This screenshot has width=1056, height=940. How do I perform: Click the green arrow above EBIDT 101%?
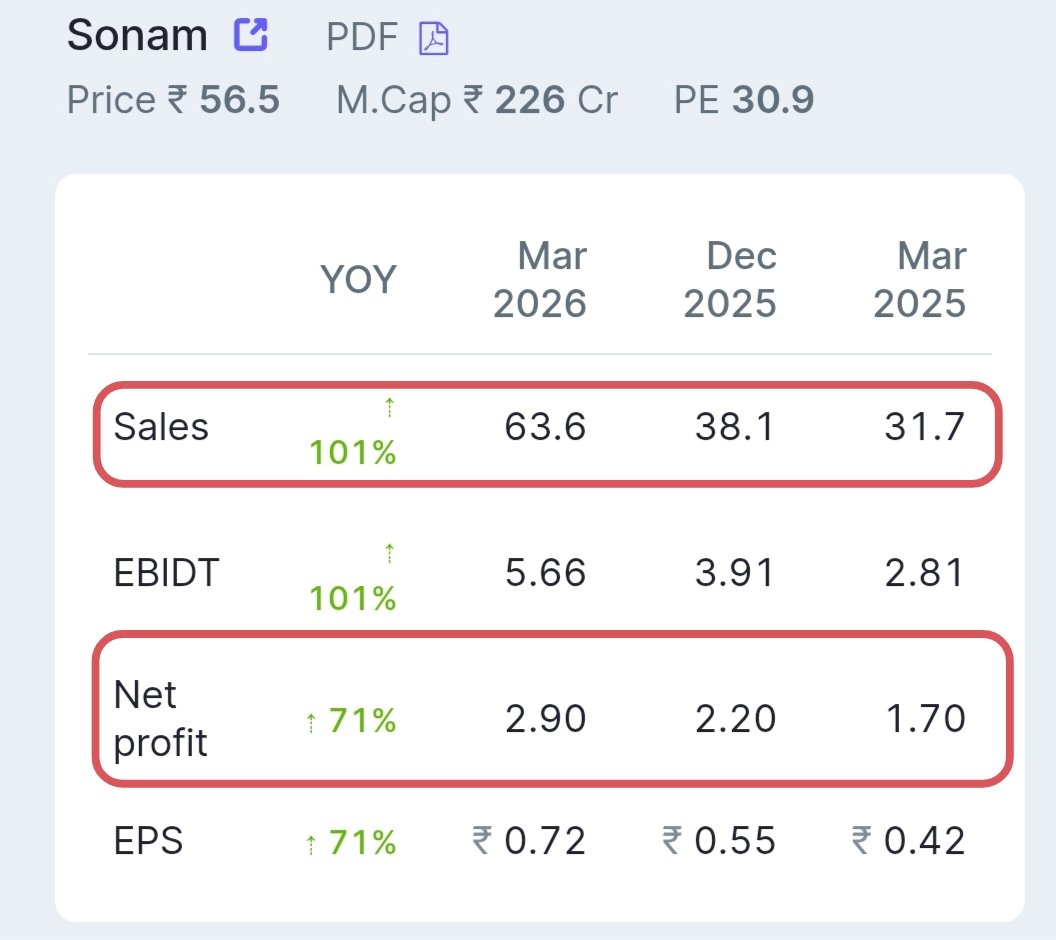coord(389,553)
